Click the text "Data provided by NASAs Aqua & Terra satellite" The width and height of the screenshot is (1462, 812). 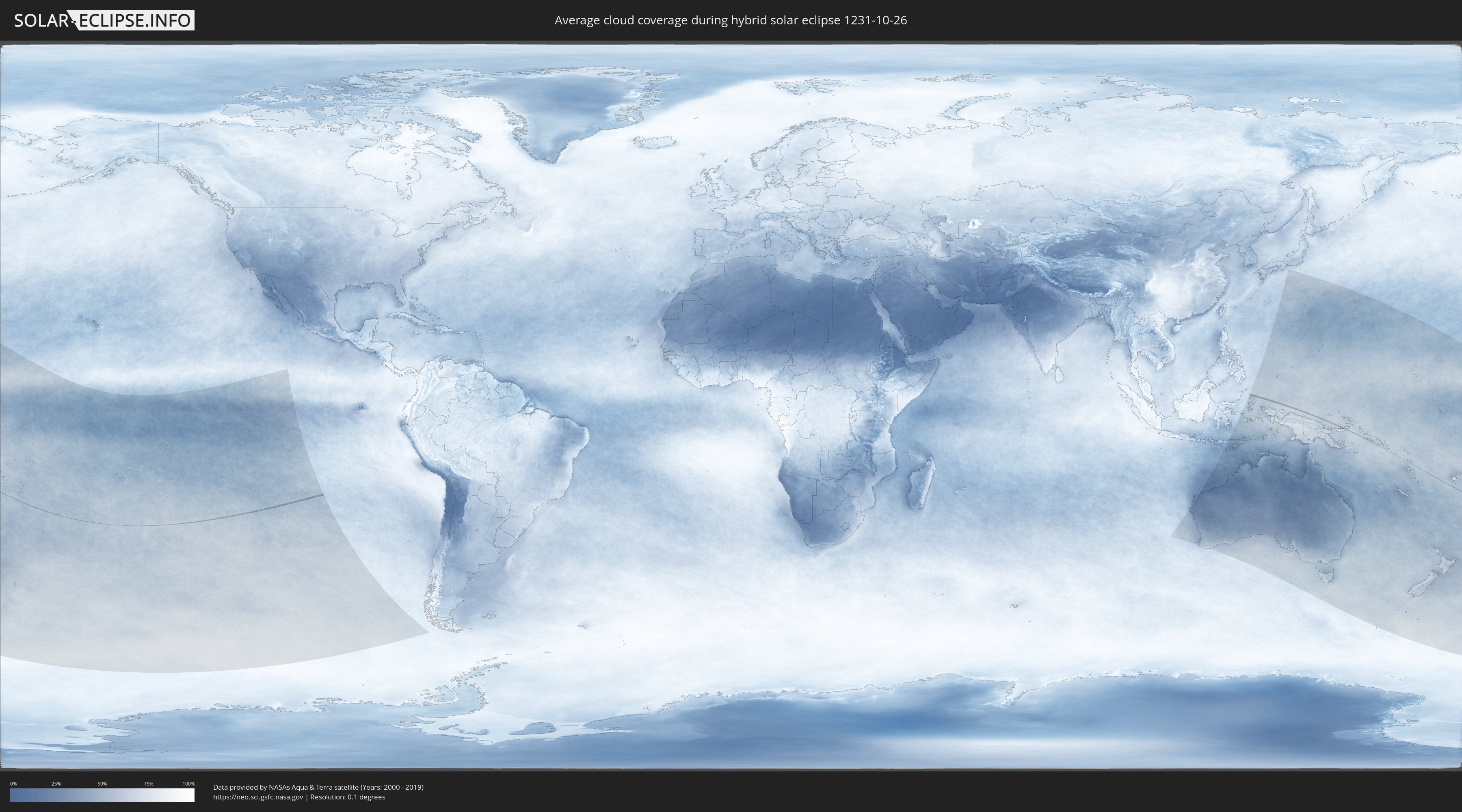pyautogui.click(x=286, y=787)
